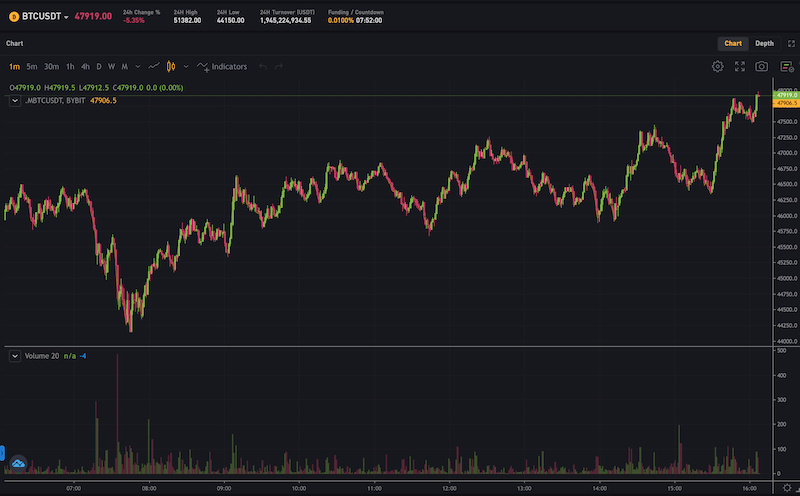Click the Volume 20 indicator title

pyautogui.click(x=42, y=356)
